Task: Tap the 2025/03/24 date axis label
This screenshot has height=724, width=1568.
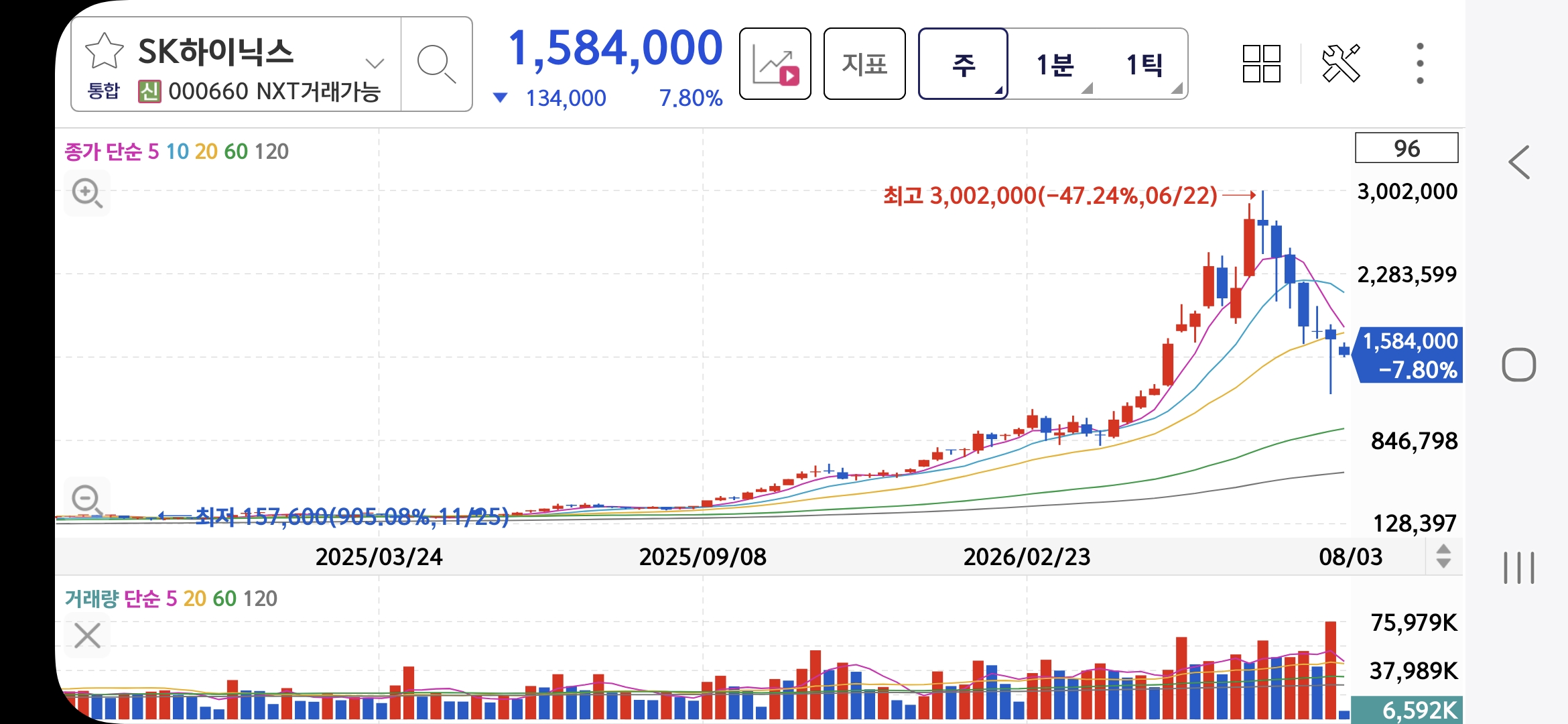Action: (379, 556)
